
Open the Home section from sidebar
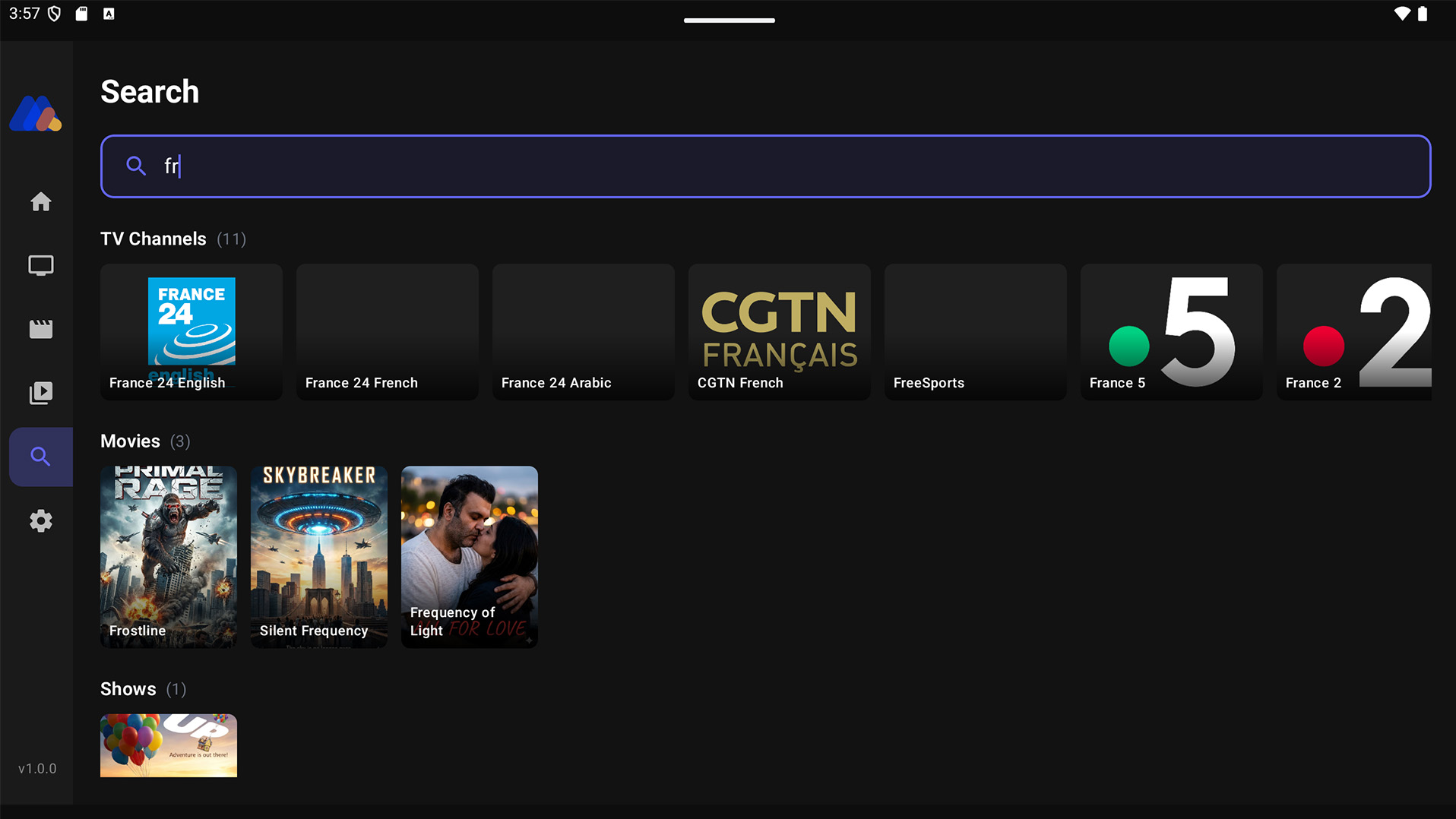[40, 201]
